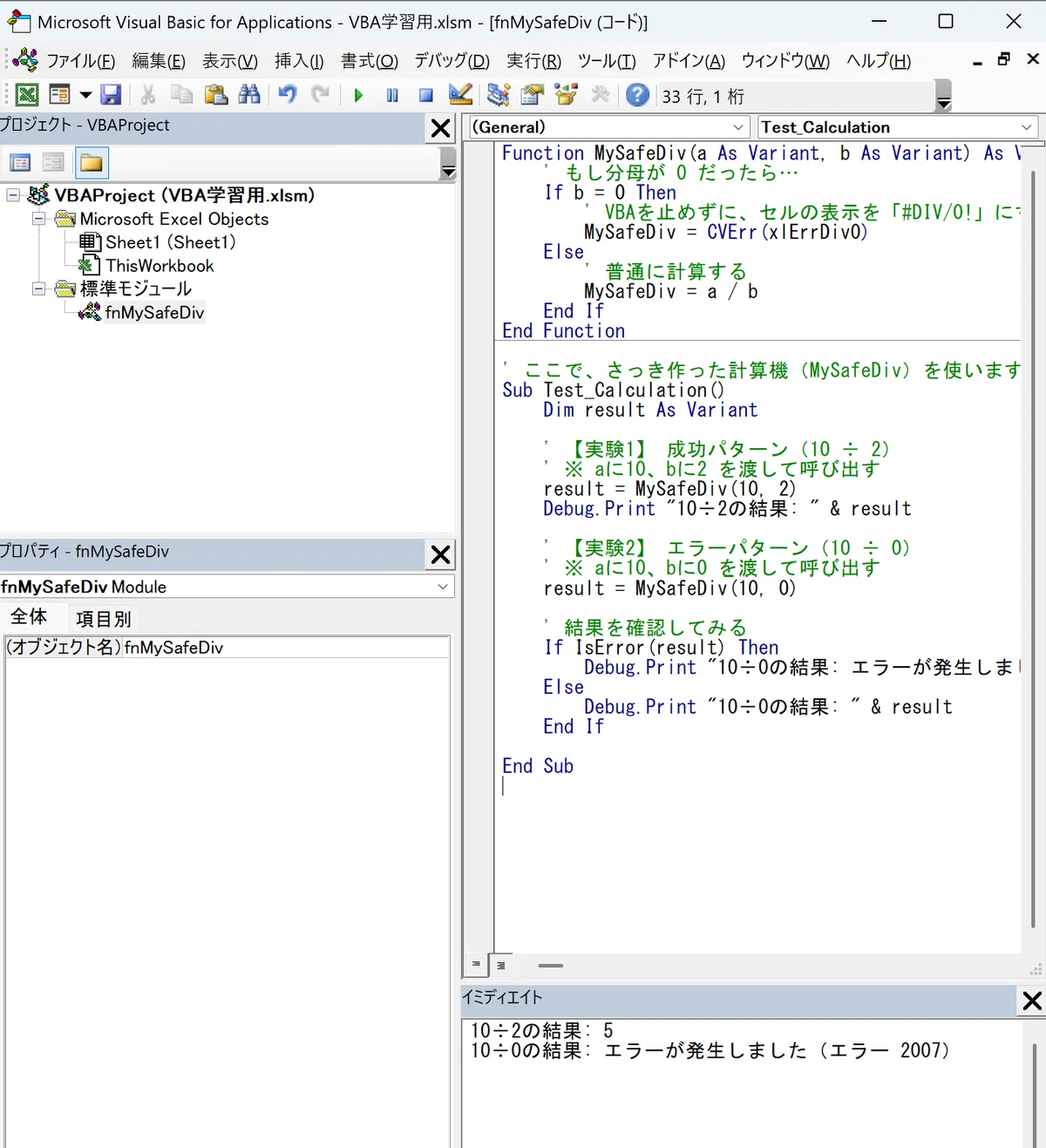Click the Undo arrow icon
The height and width of the screenshot is (1148, 1046).
pyautogui.click(x=288, y=95)
